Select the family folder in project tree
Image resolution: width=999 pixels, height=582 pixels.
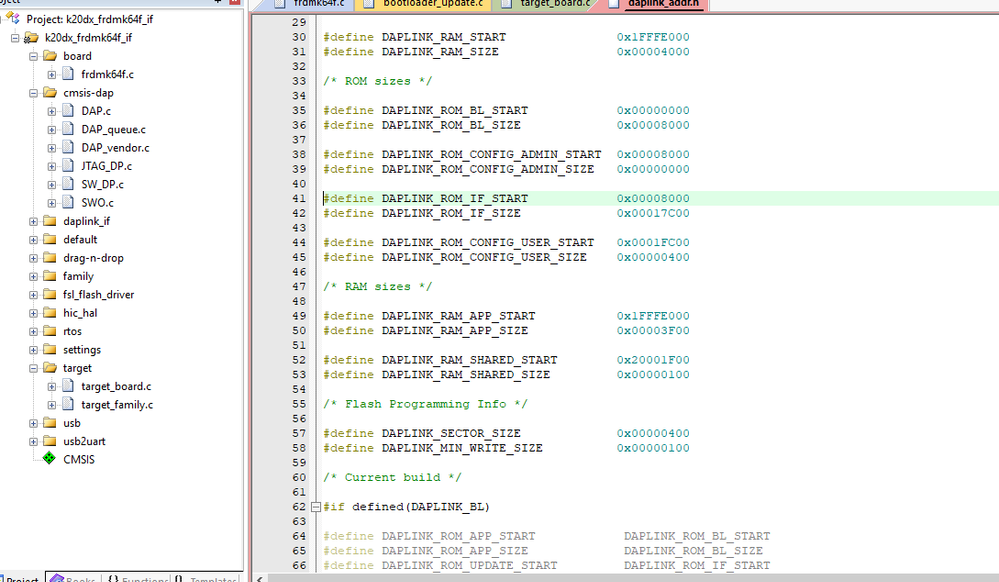point(78,277)
